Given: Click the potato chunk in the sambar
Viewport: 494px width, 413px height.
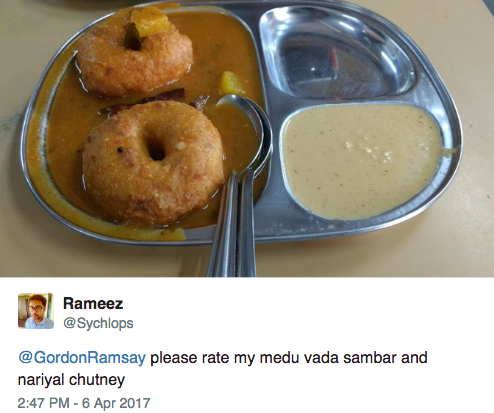Looking at the screenshot, I should coord(231,83).
